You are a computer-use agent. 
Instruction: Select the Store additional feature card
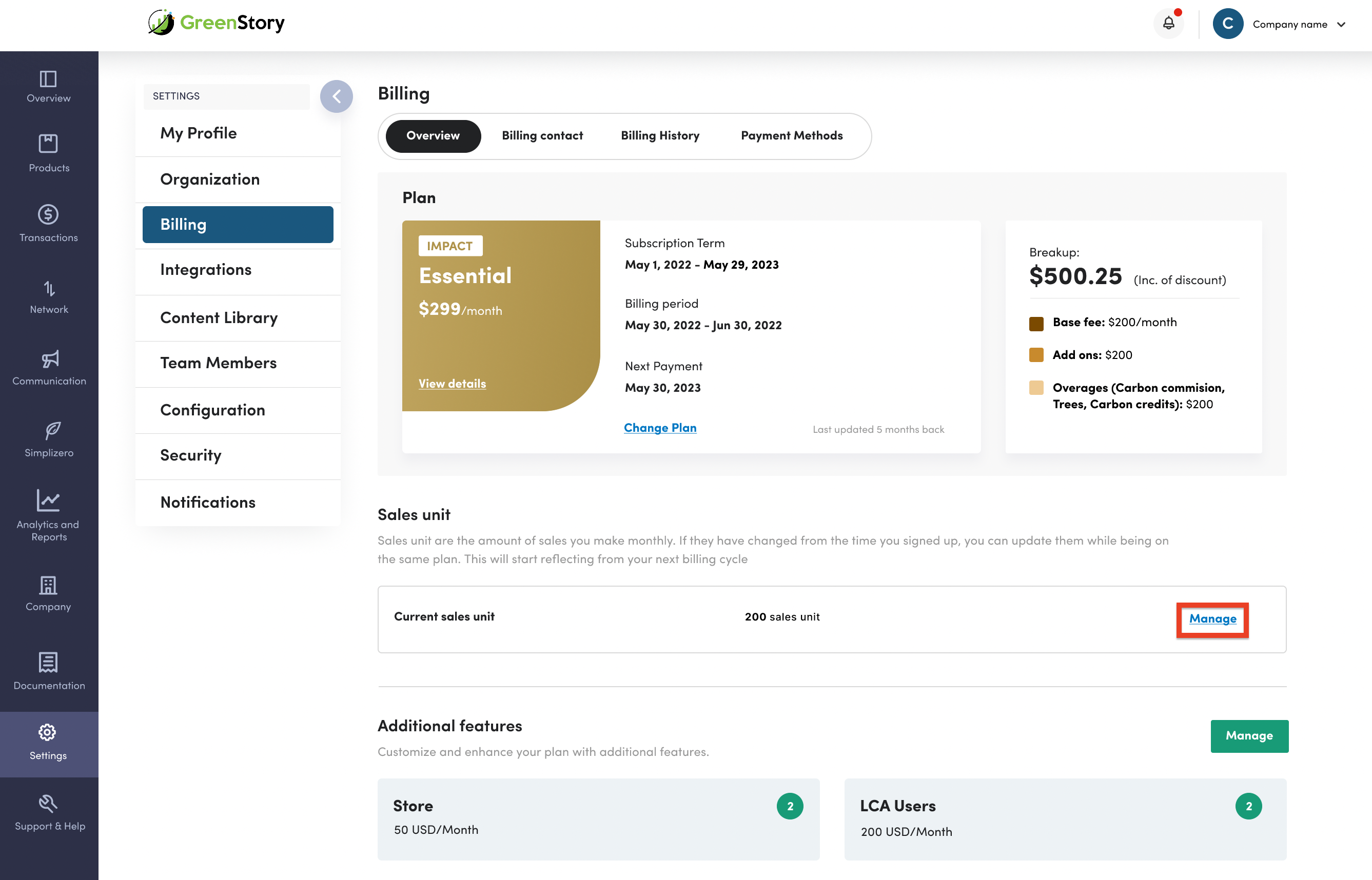(598, 818)
